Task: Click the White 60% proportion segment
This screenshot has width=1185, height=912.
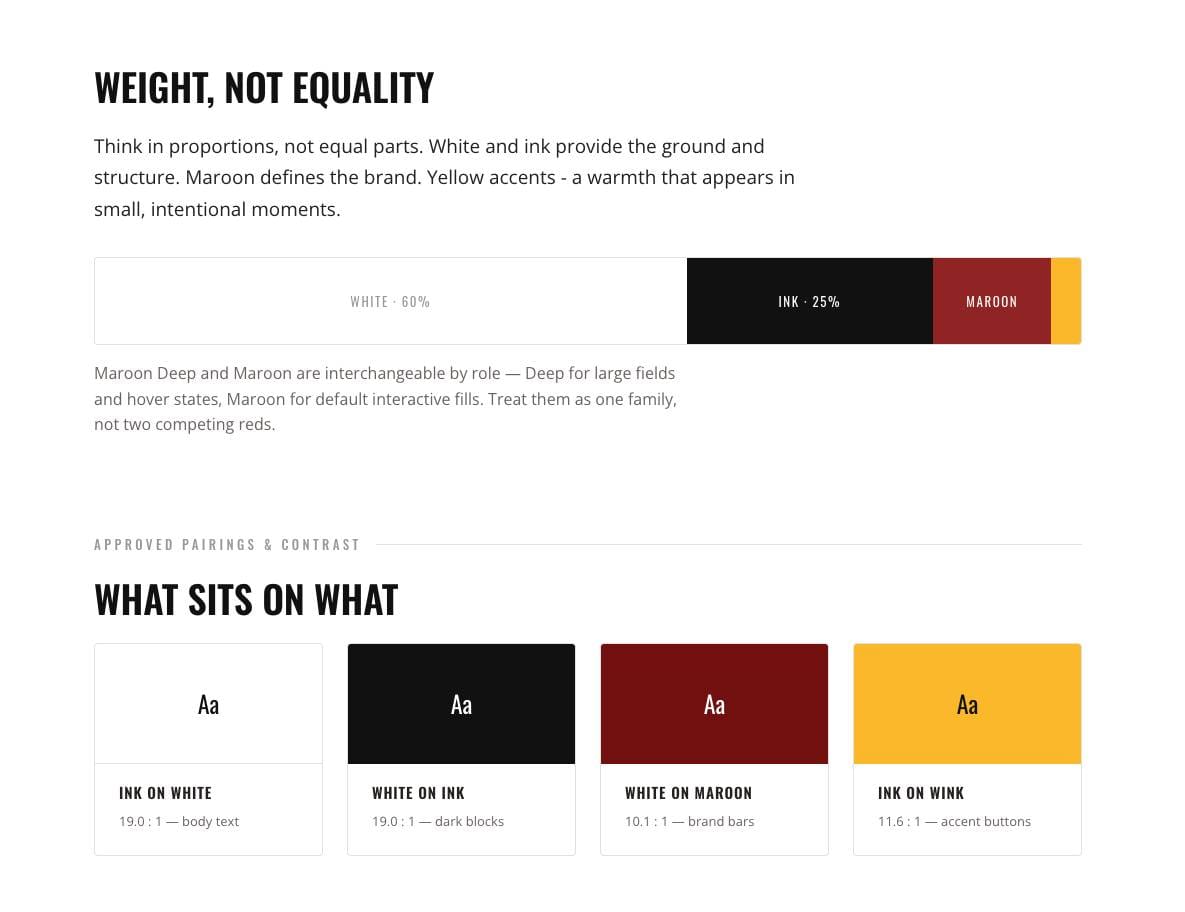Action: [x=391, y=301]
